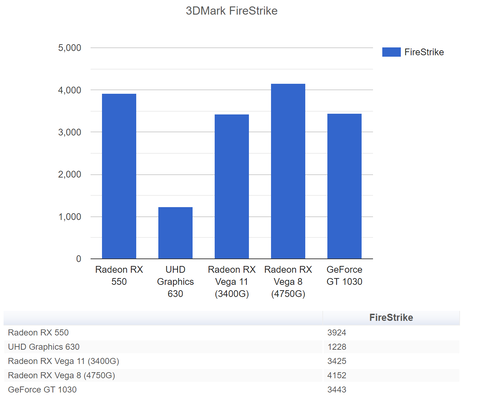Click the score value 3425
Image resolution: width=480 pixels, height=400 pixels.
pyautogui.click(x=337, y=361)
